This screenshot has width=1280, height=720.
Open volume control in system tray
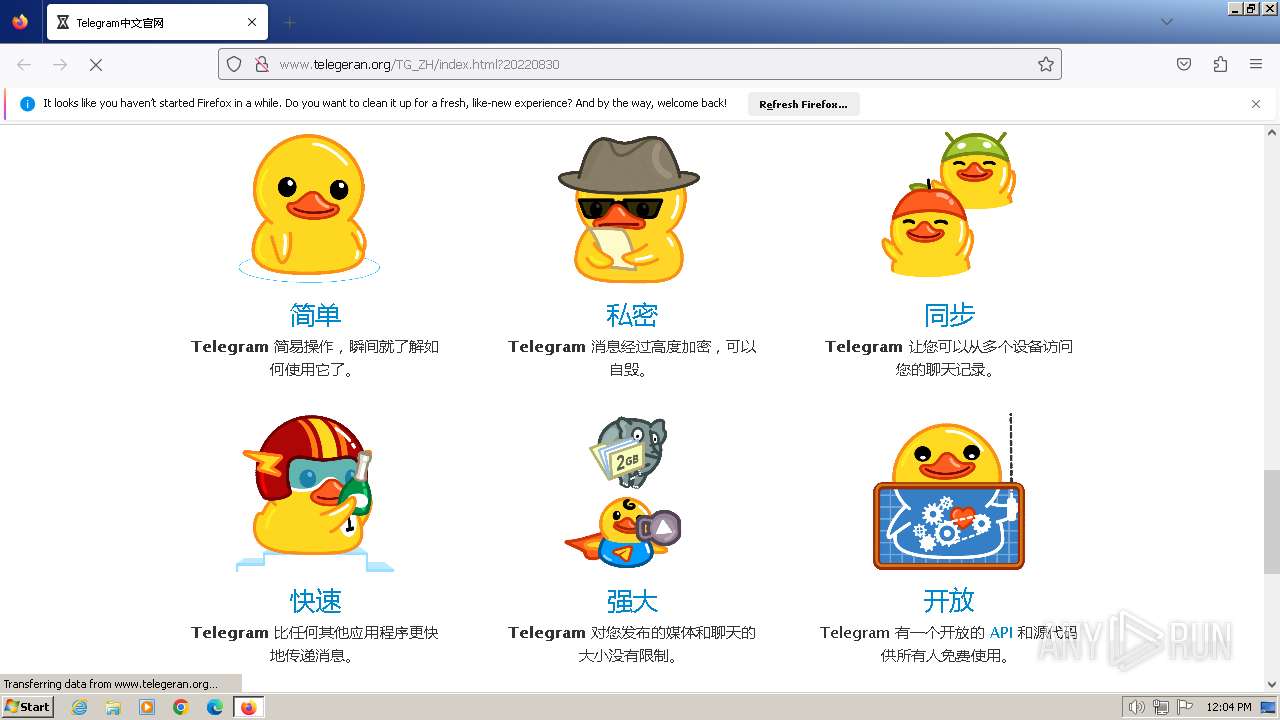coord(1137,707)
